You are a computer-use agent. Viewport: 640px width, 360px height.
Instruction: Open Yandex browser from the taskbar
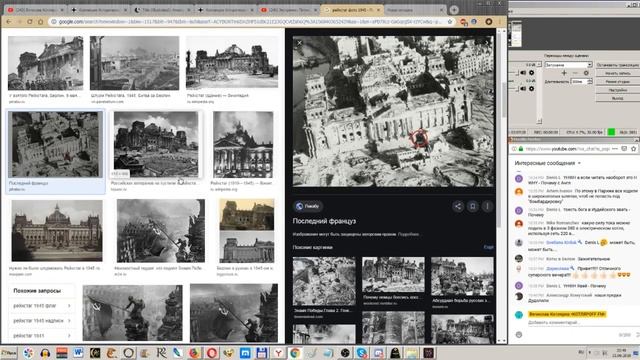click(278, 353)
